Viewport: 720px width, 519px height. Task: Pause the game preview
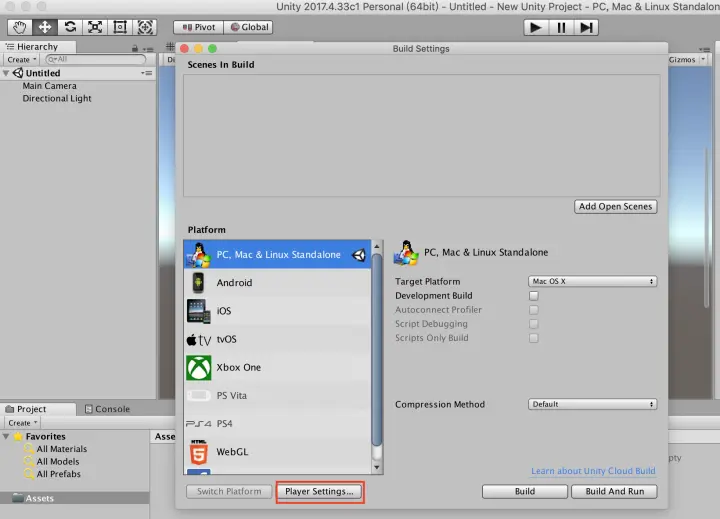[x=561, y=28]
